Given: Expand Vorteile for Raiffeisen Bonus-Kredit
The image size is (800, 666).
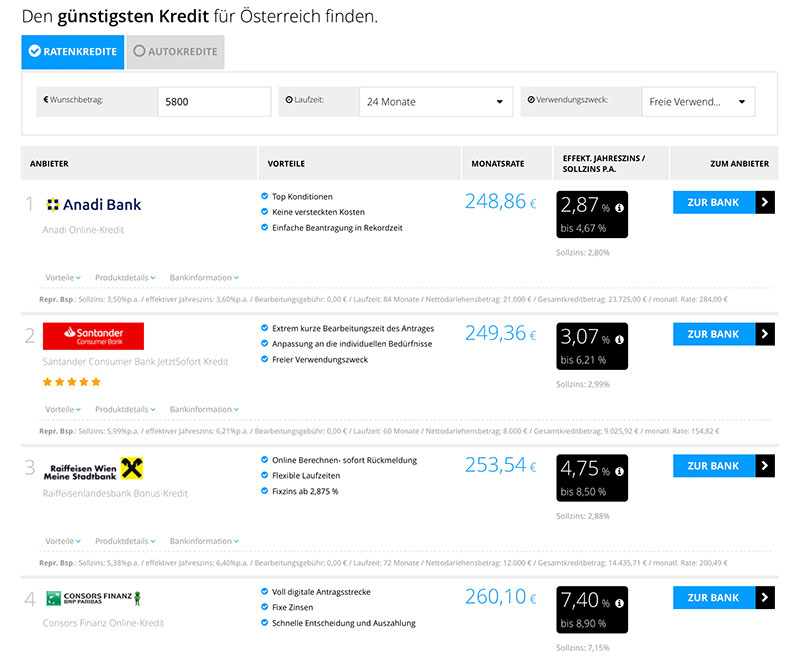Looking at the screenshot, I should click(x=63, y=541).
